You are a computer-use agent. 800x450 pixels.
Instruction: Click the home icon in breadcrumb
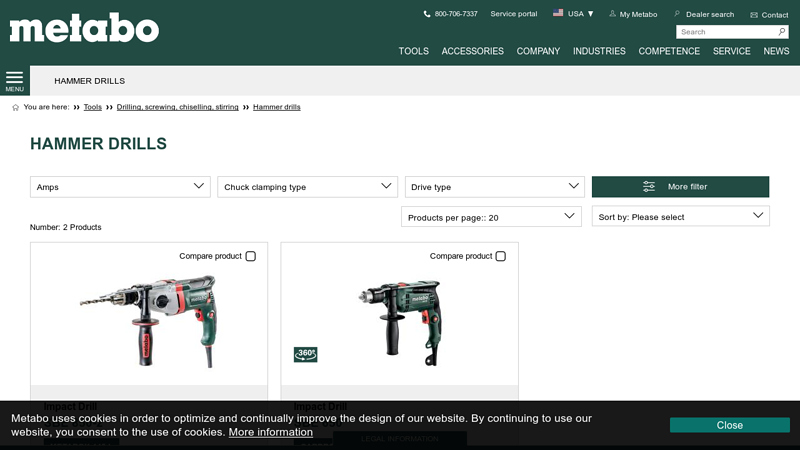coord(15,107)
